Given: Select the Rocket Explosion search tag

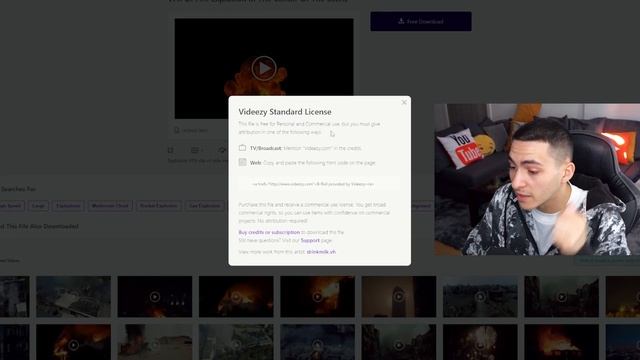Looking at the screenshot, I should click(x=159, y=206).
